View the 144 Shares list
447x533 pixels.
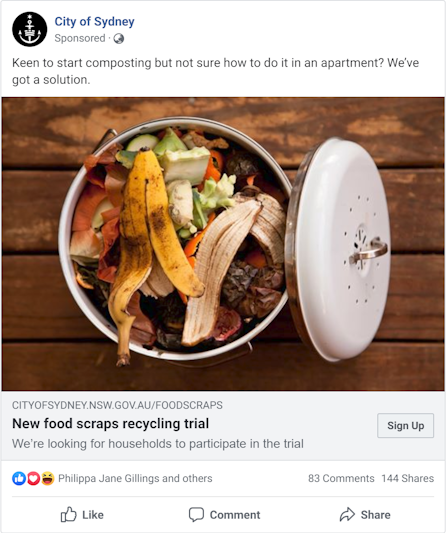(x=408, y=478)
